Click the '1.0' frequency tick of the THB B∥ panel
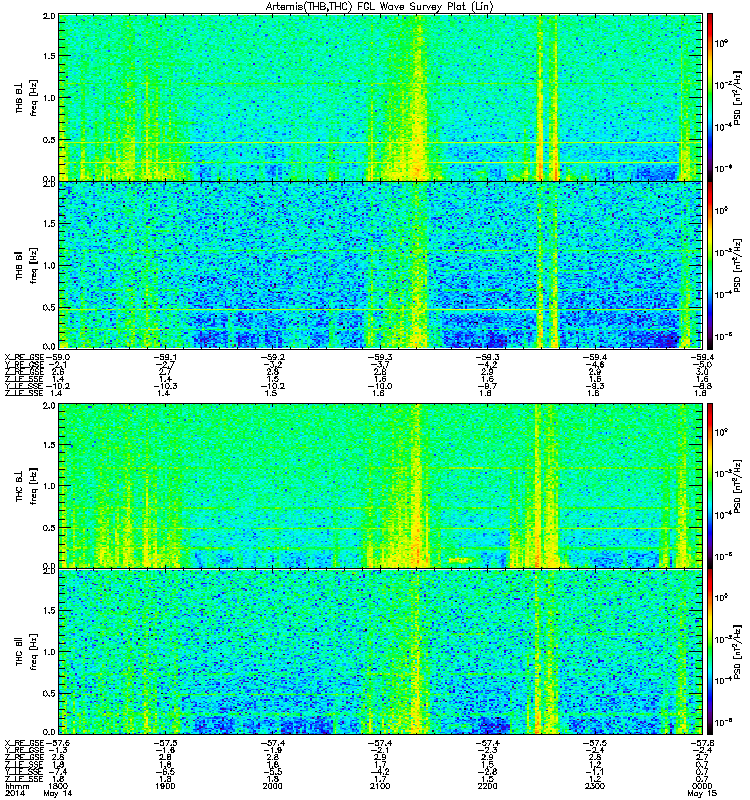The image size is (750, 800). pos(49,265)
